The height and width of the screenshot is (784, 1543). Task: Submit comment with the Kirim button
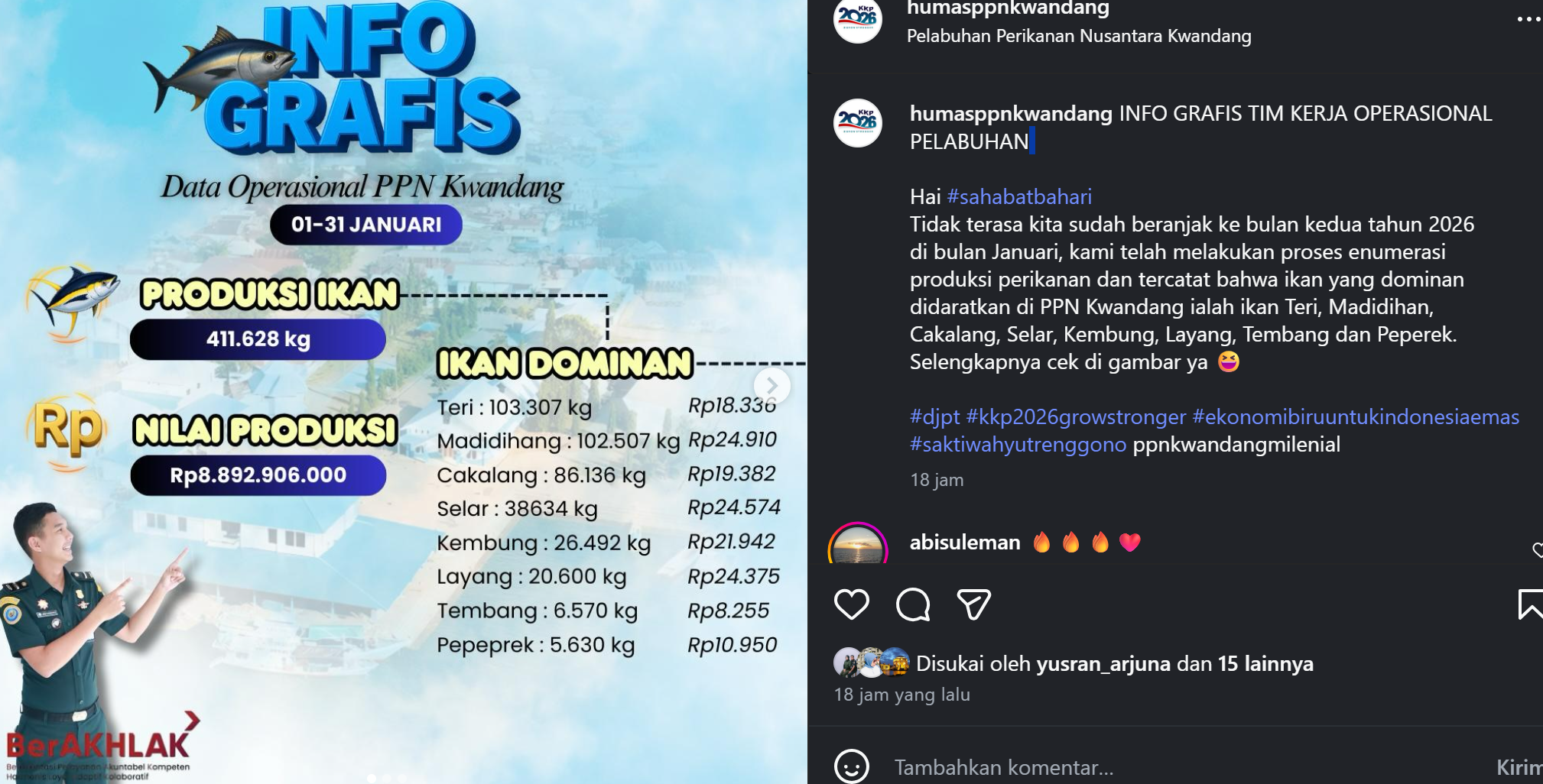click(1519, 767)
